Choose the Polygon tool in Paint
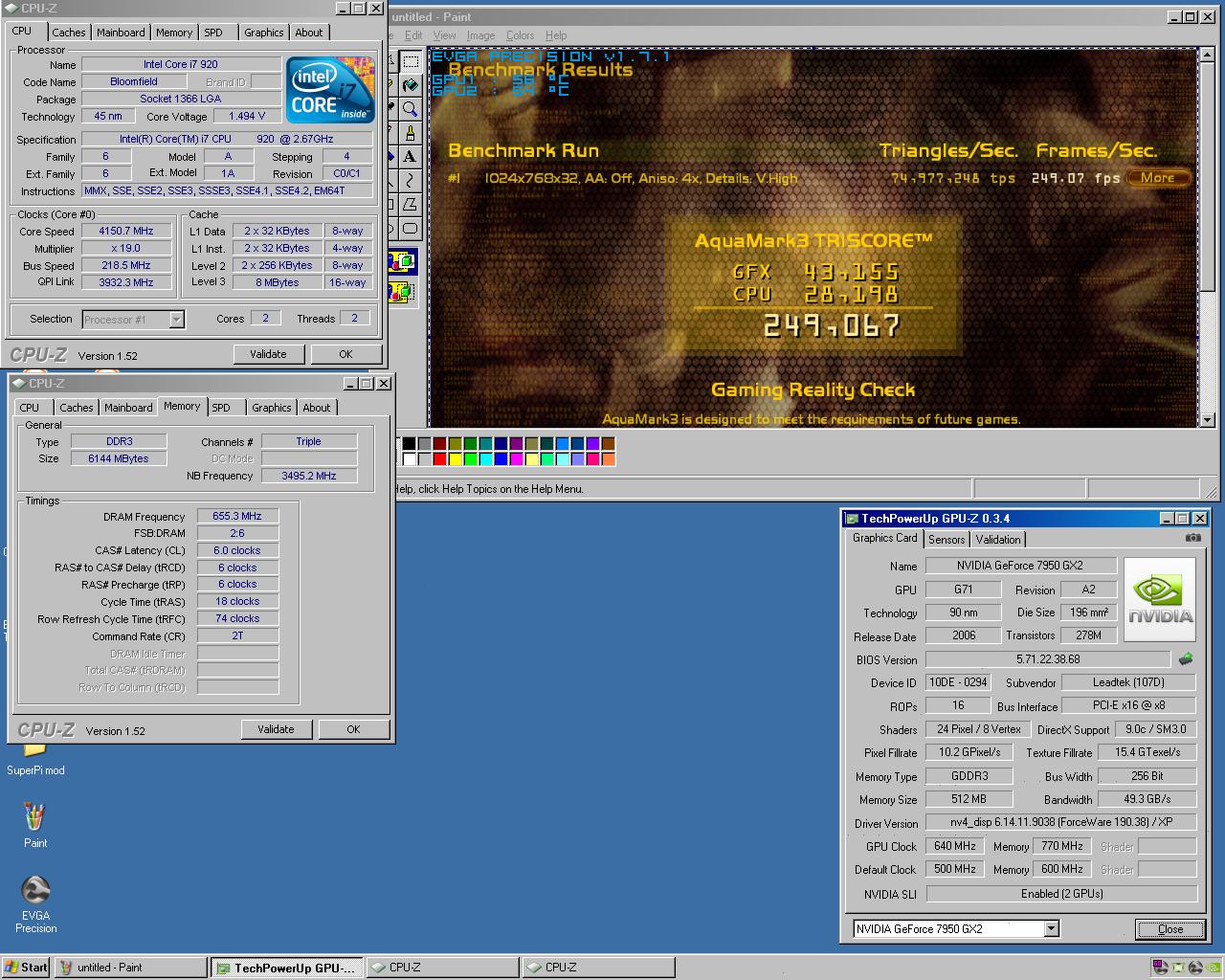Screen dimensions: 1225x980 (x=411, y=205)
